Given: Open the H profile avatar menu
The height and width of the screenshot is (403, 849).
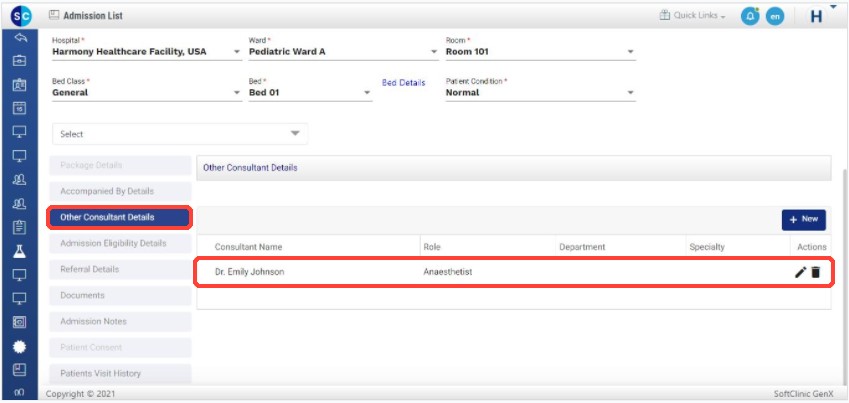Looking at the screenshot, I should click(816, 17).
